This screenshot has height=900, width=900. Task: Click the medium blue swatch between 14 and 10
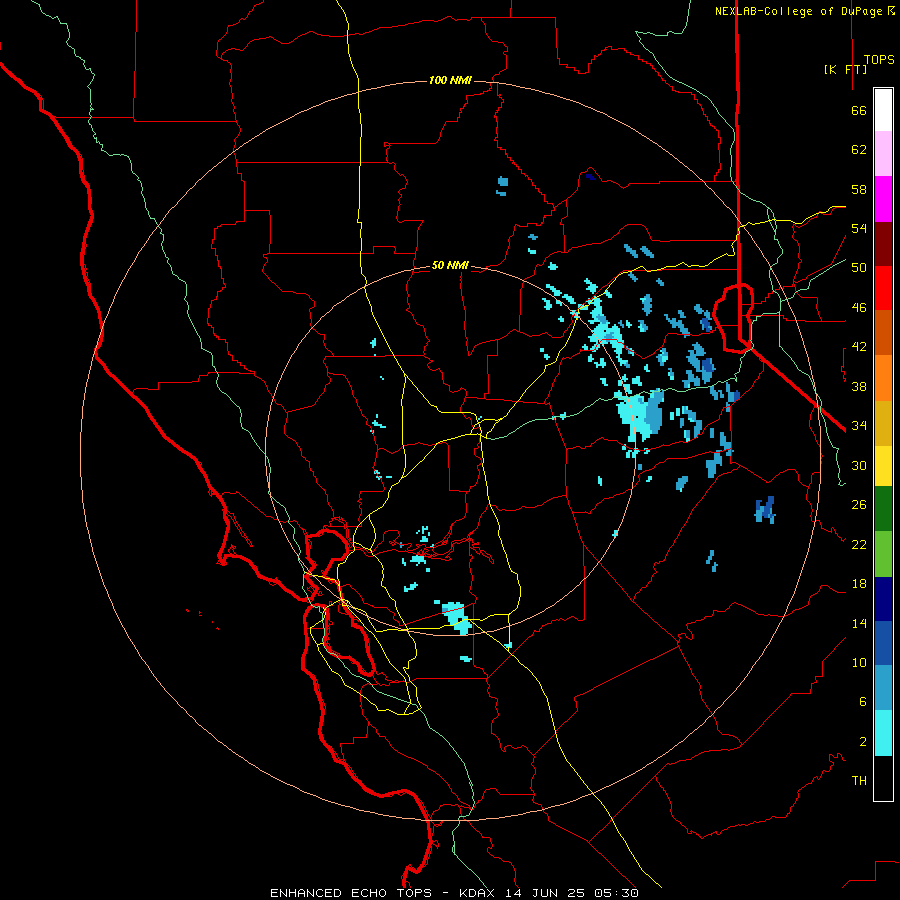point(883,643)
